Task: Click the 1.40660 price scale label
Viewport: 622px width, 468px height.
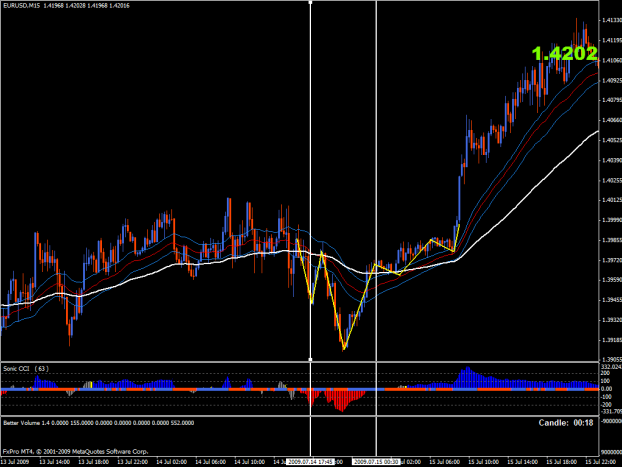Action: 612,120
